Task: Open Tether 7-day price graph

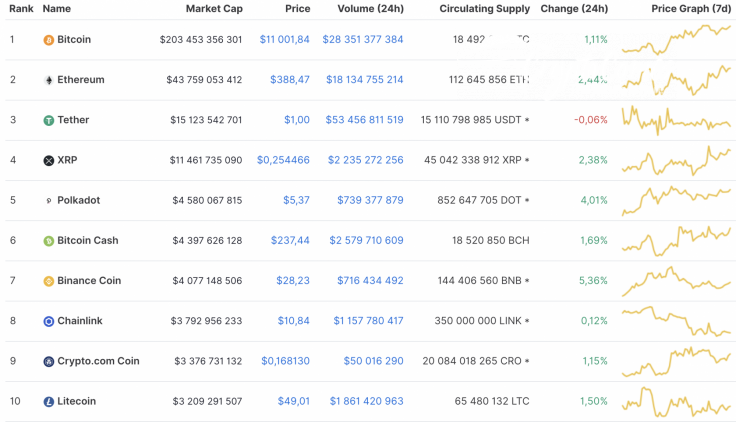Action: (676, 120)
